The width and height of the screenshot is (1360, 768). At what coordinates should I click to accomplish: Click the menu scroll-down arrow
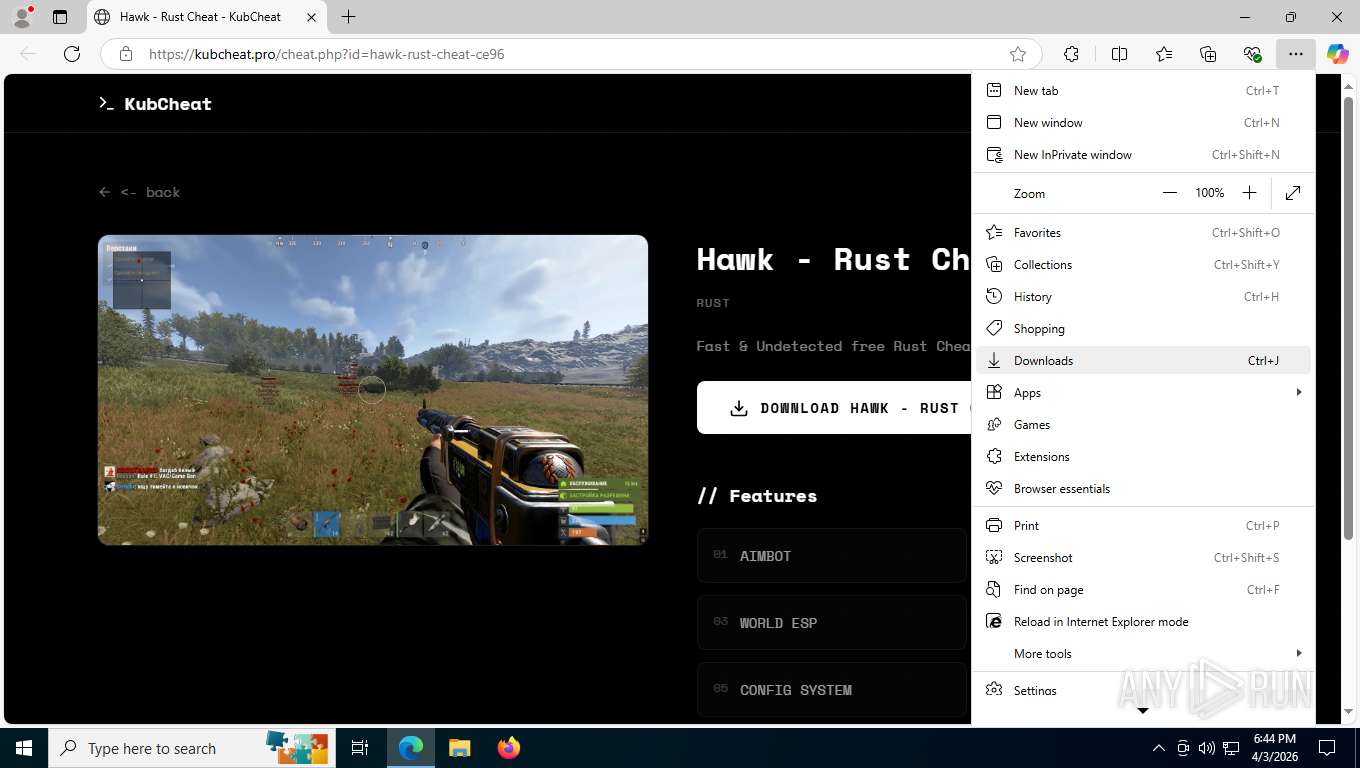coord(1143,711)
